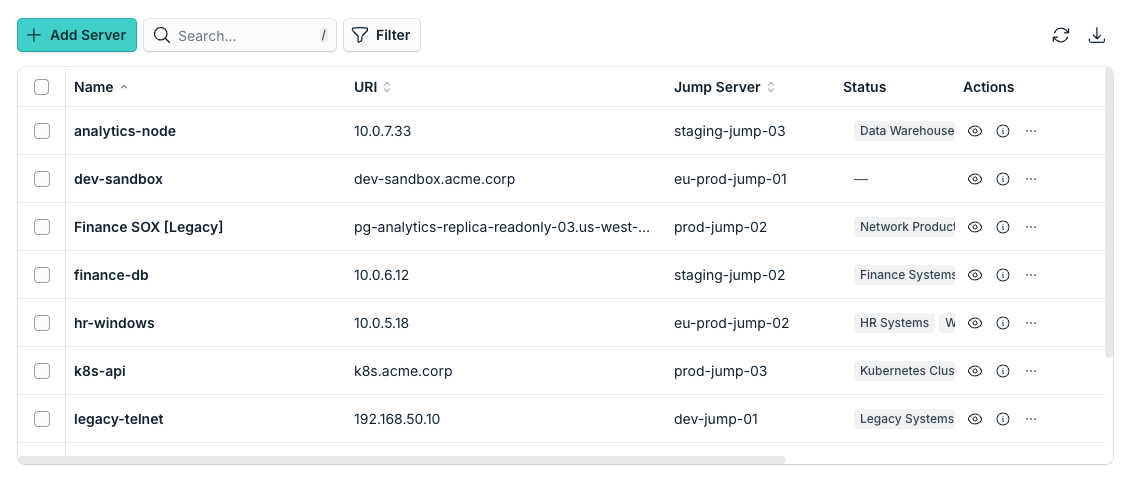Click the Finance SOX [Legacy] name
This screenshot has height=480, width=1129.
click(148, 227)
